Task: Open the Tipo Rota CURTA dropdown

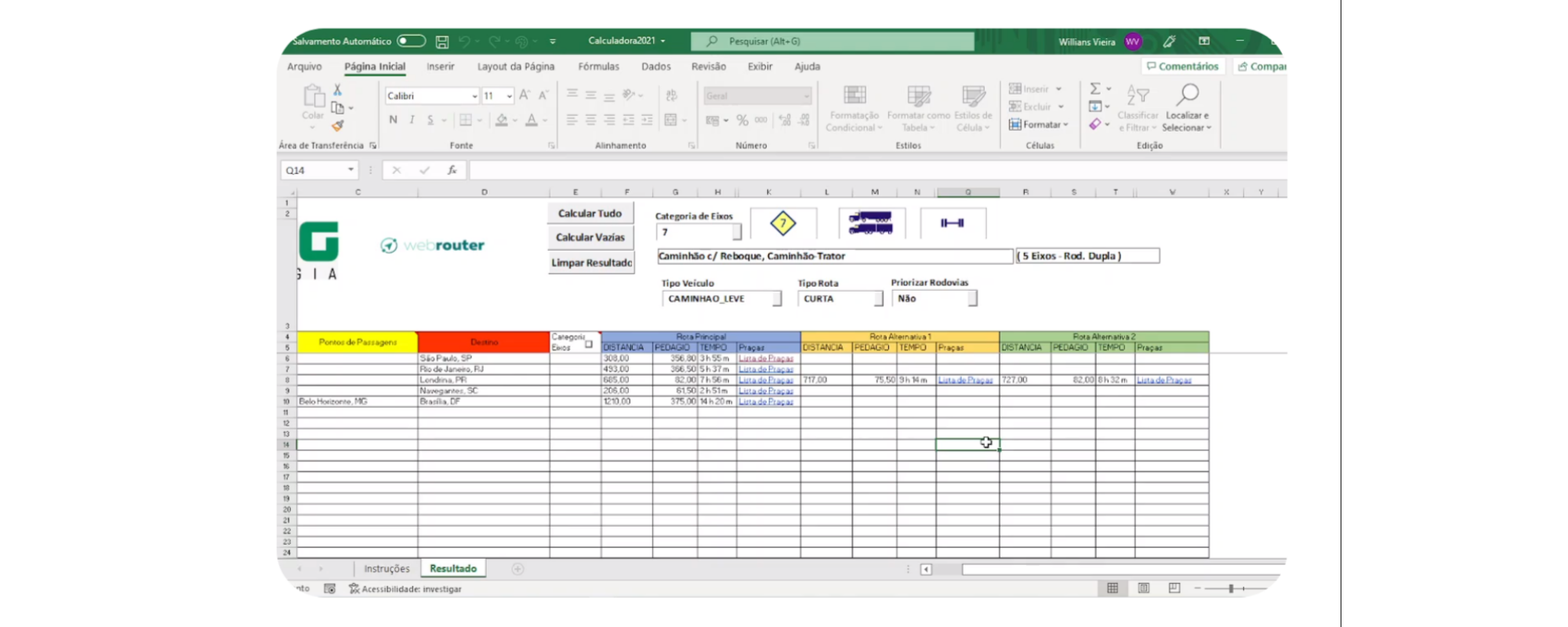Action: (879, 299)
